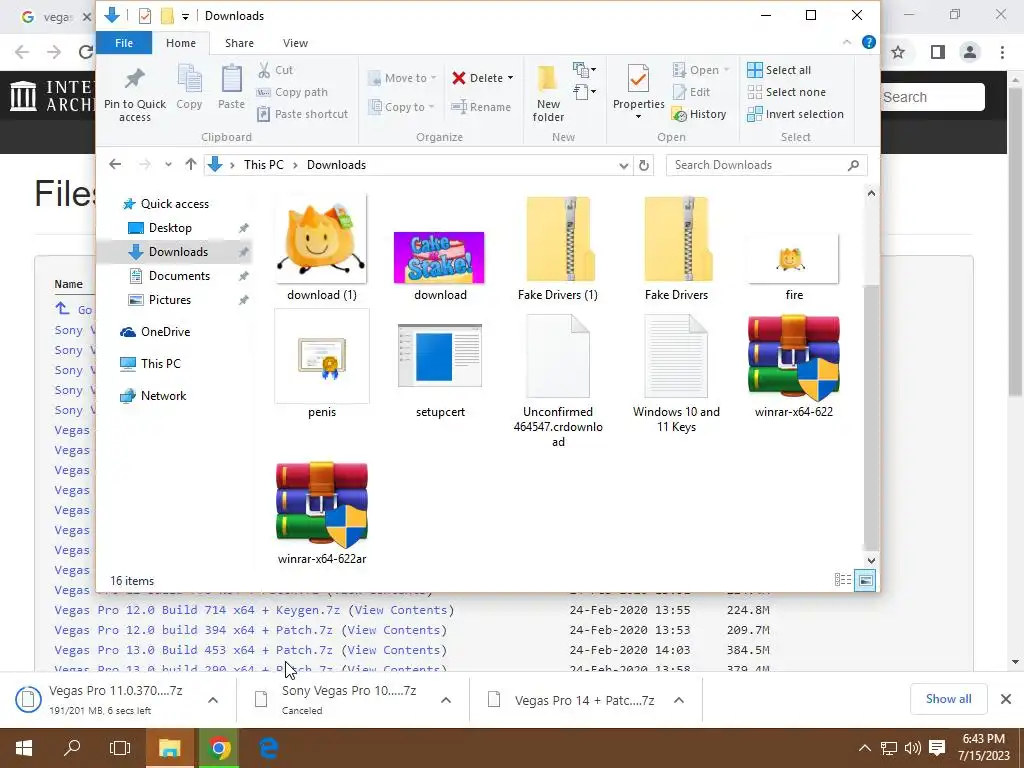Open Chrome three-dot menu
Screen dimensions: 1024x768
pos(1002,52)
